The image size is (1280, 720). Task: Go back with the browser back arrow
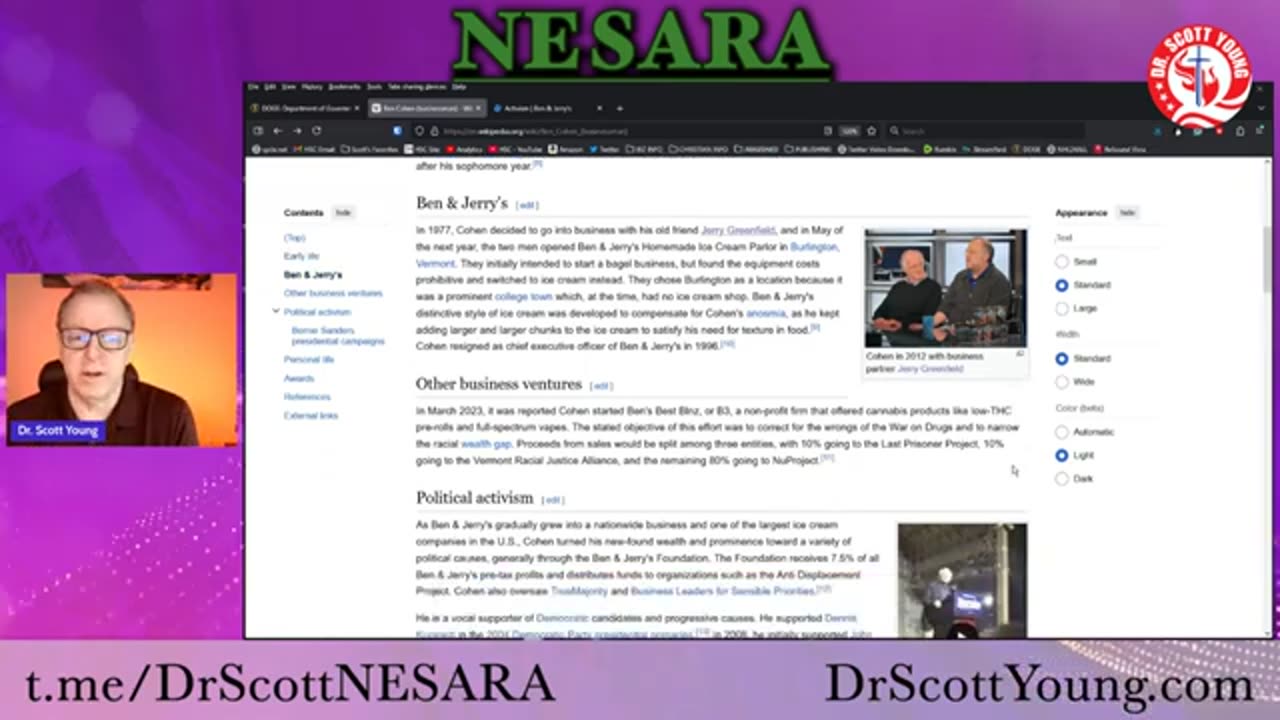pyautogui.click(x=277, y=131)
